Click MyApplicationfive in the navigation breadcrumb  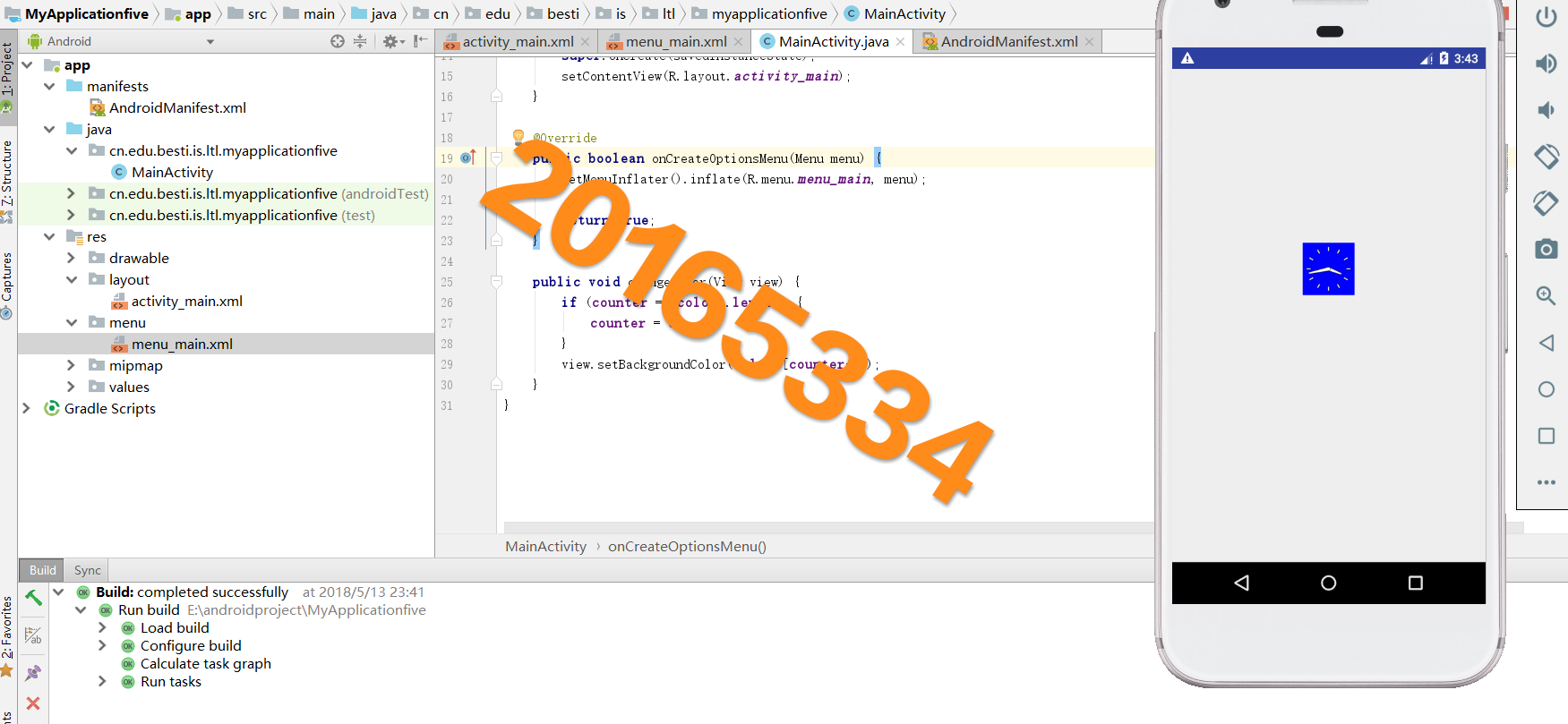(87, 13)
